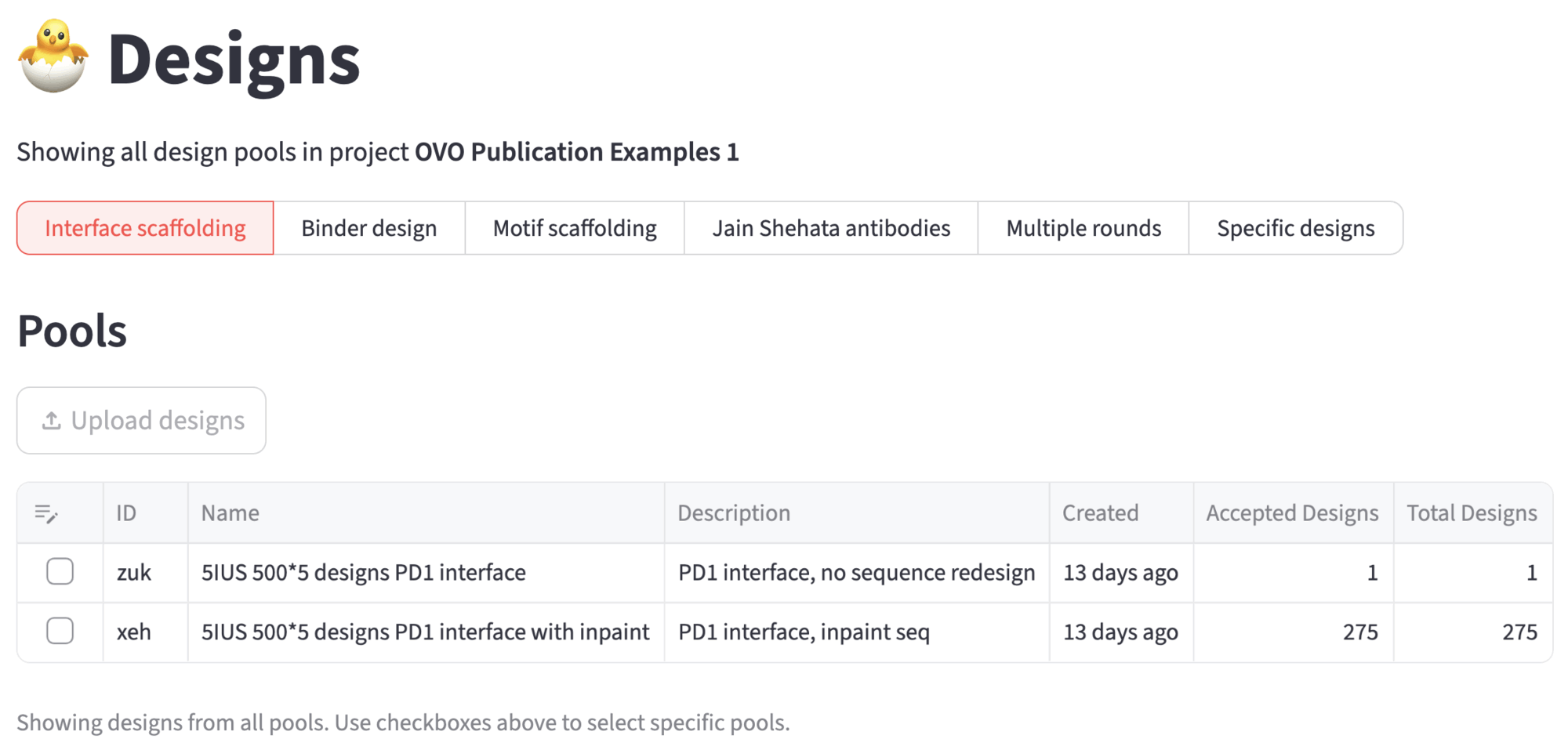
Task: Click the Interface scaffolding tab
Action: [x=145, y=228]
